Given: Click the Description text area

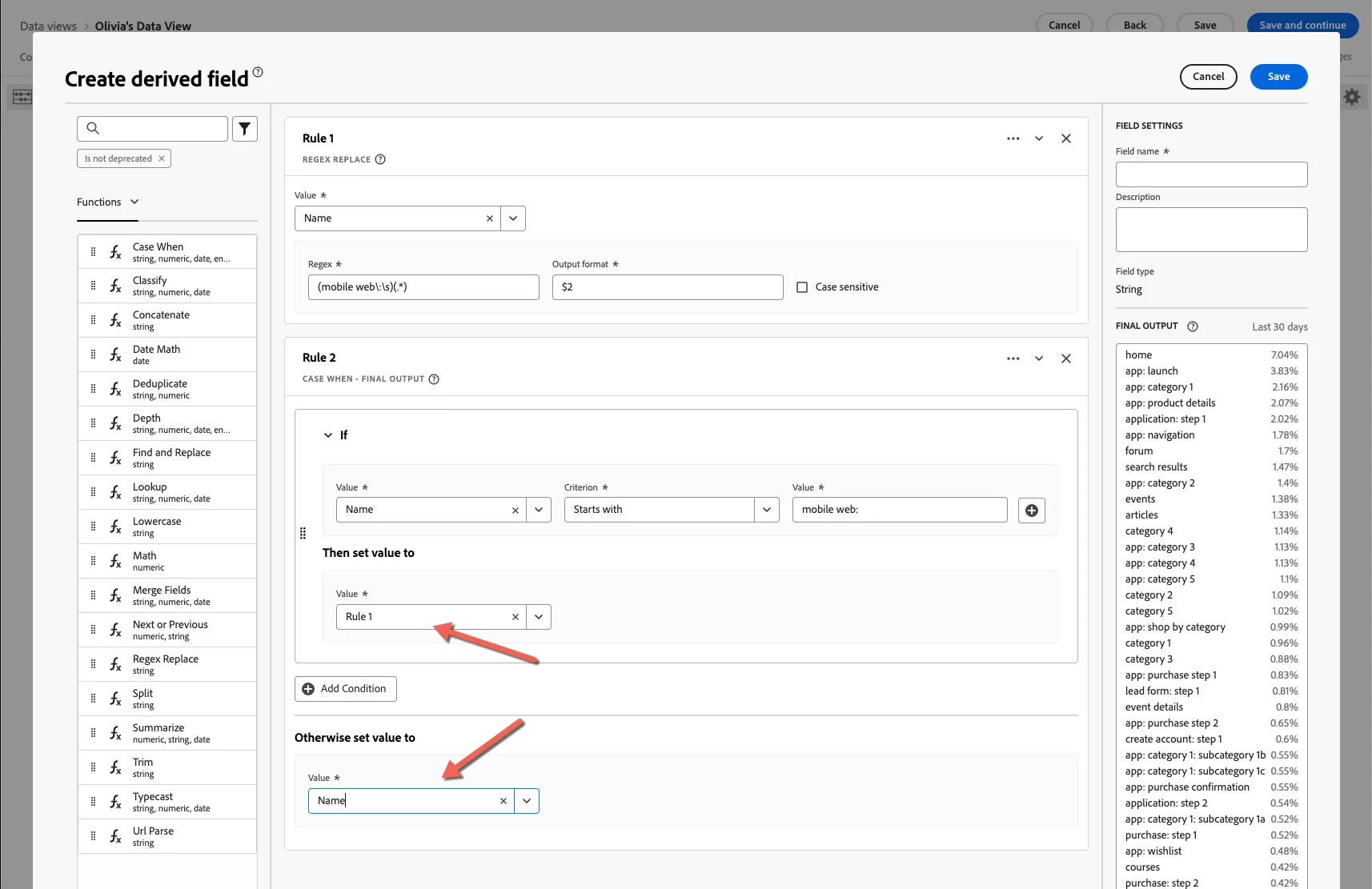Looking at the screenshot, I should [1212, 230].
